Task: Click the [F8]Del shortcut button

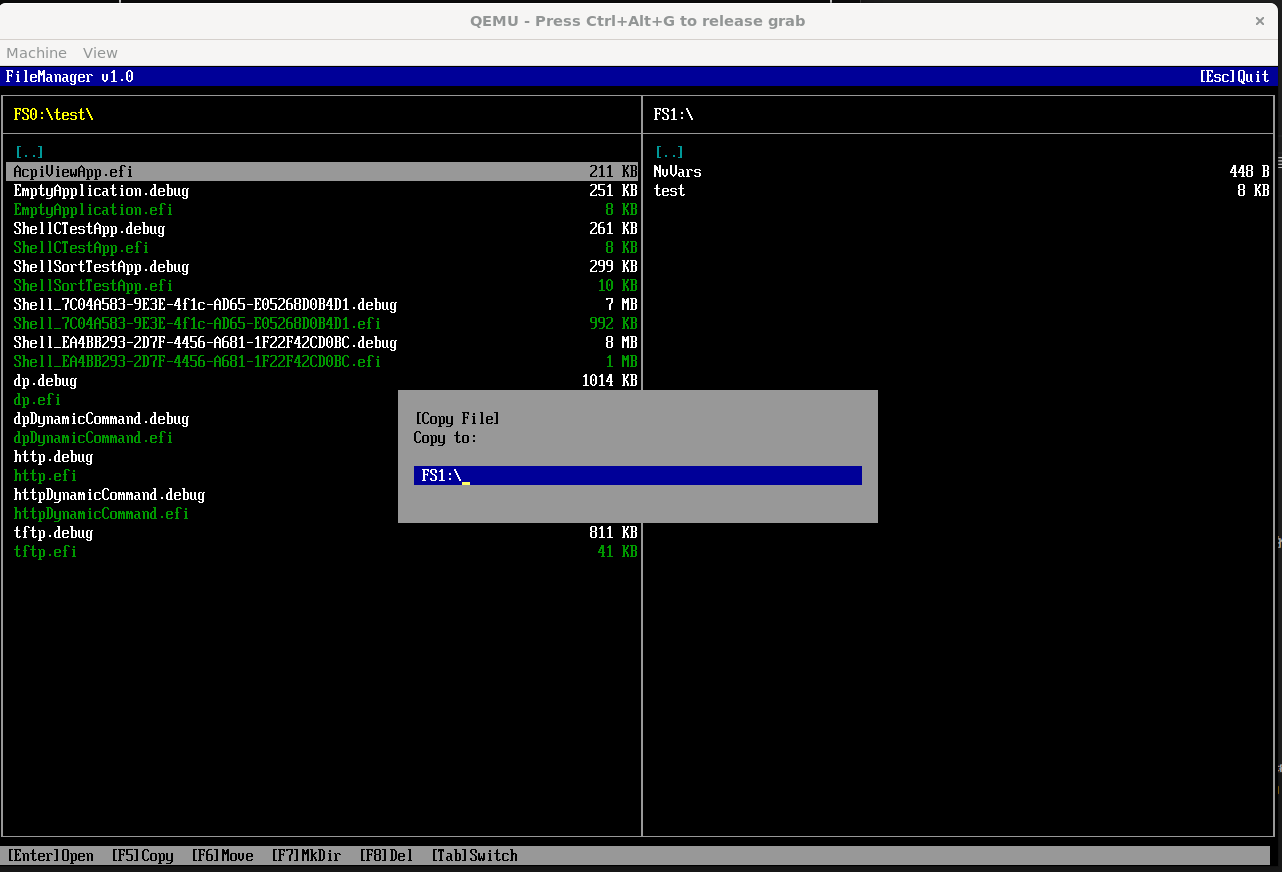Action: coord(386,856)
